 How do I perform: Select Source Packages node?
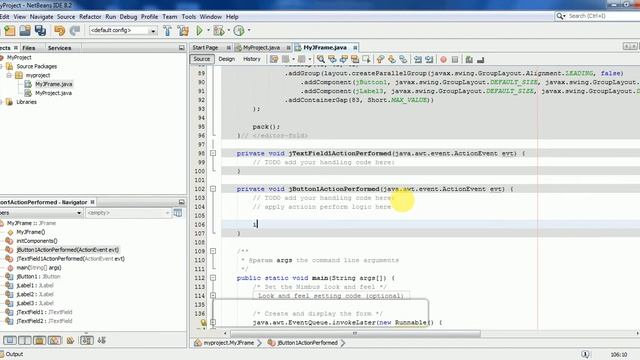tap(36, 67)
